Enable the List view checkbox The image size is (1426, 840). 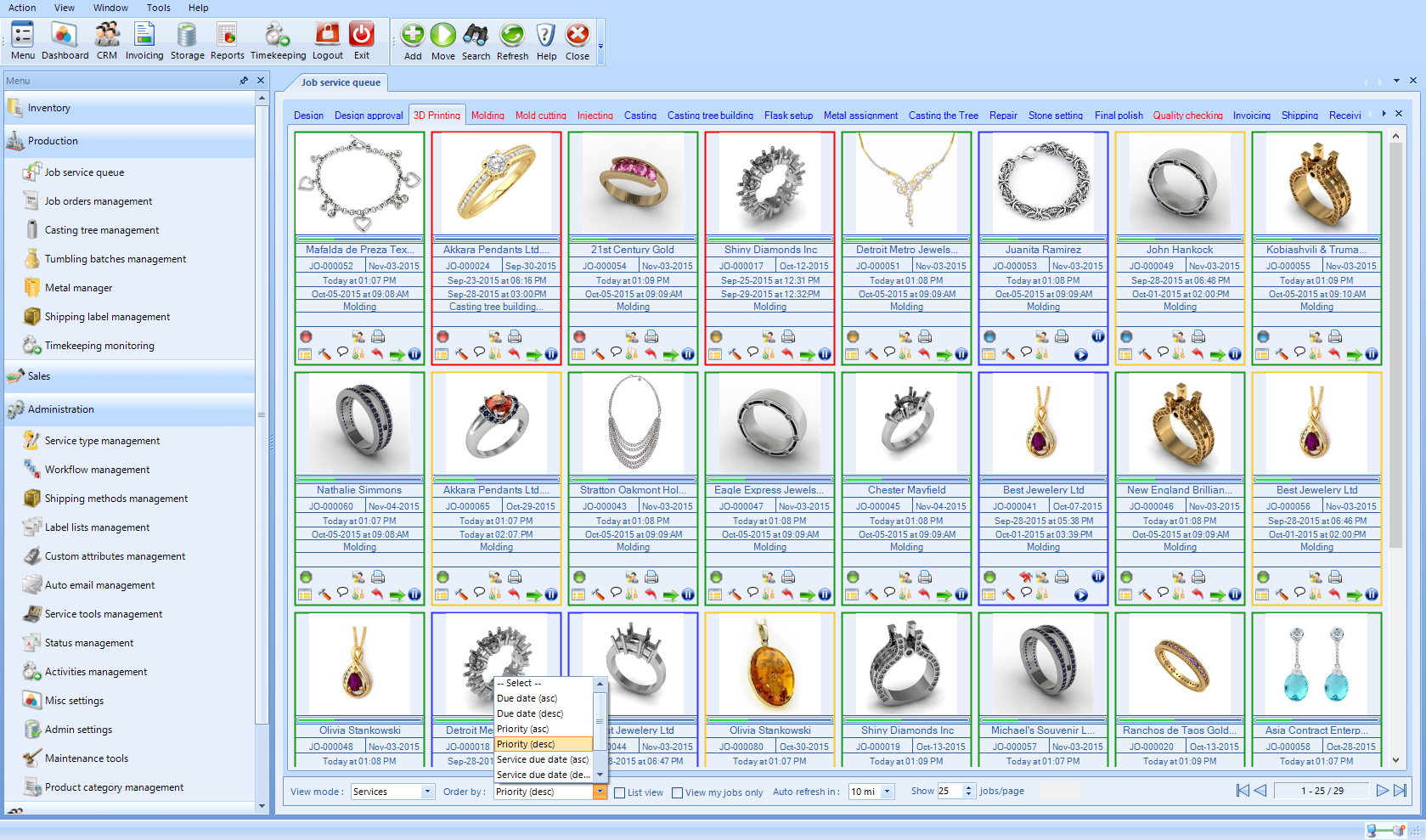(620, 792)
